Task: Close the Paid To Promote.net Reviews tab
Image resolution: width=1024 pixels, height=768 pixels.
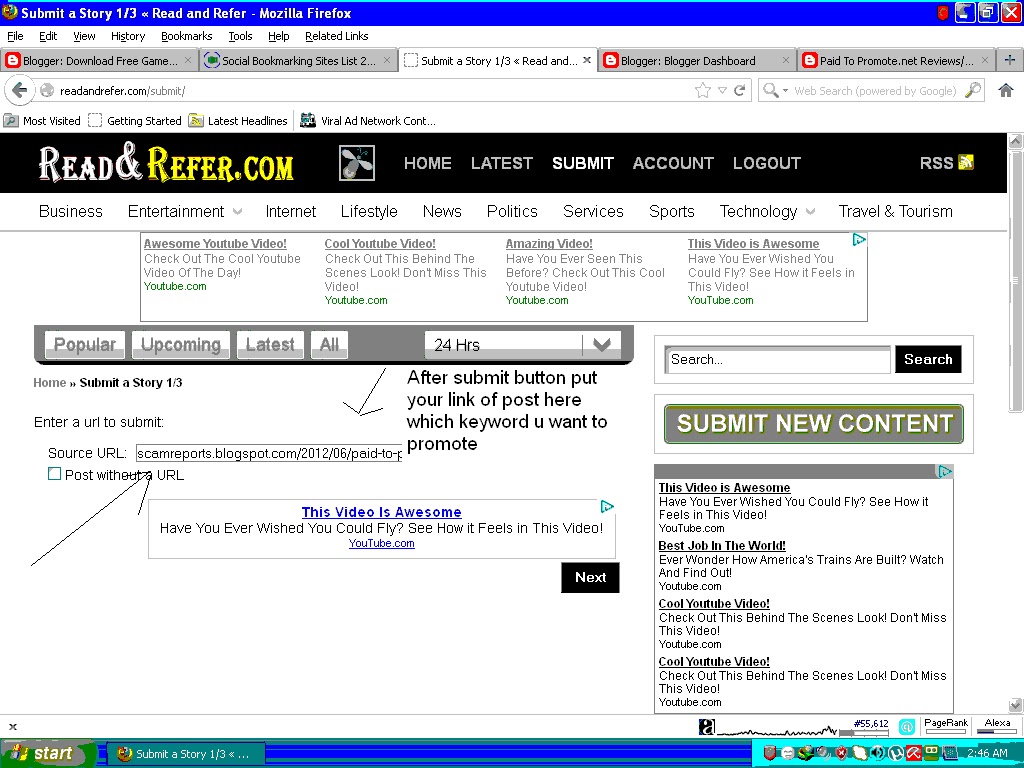Action: point(985,60)
